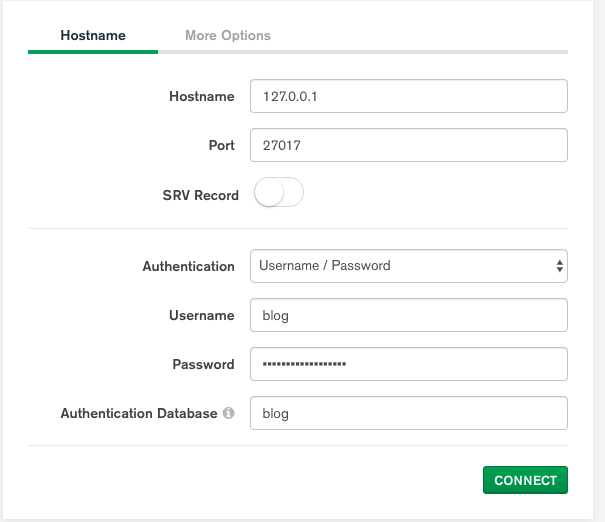This screenshot has width=605, height=522.
Task: Switch to the More Options tab
Action: [x=228, y=35]
